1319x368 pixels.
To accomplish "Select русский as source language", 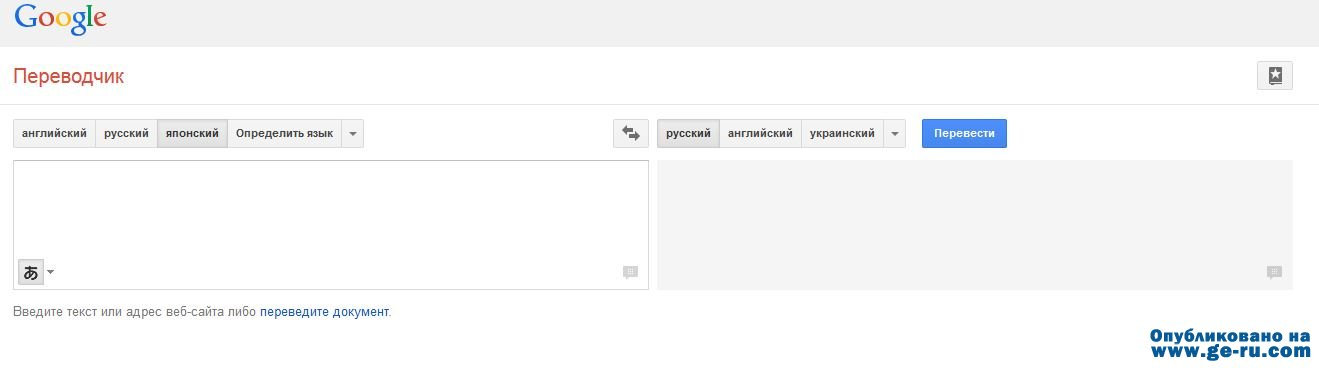I will [x=126, y=134].
